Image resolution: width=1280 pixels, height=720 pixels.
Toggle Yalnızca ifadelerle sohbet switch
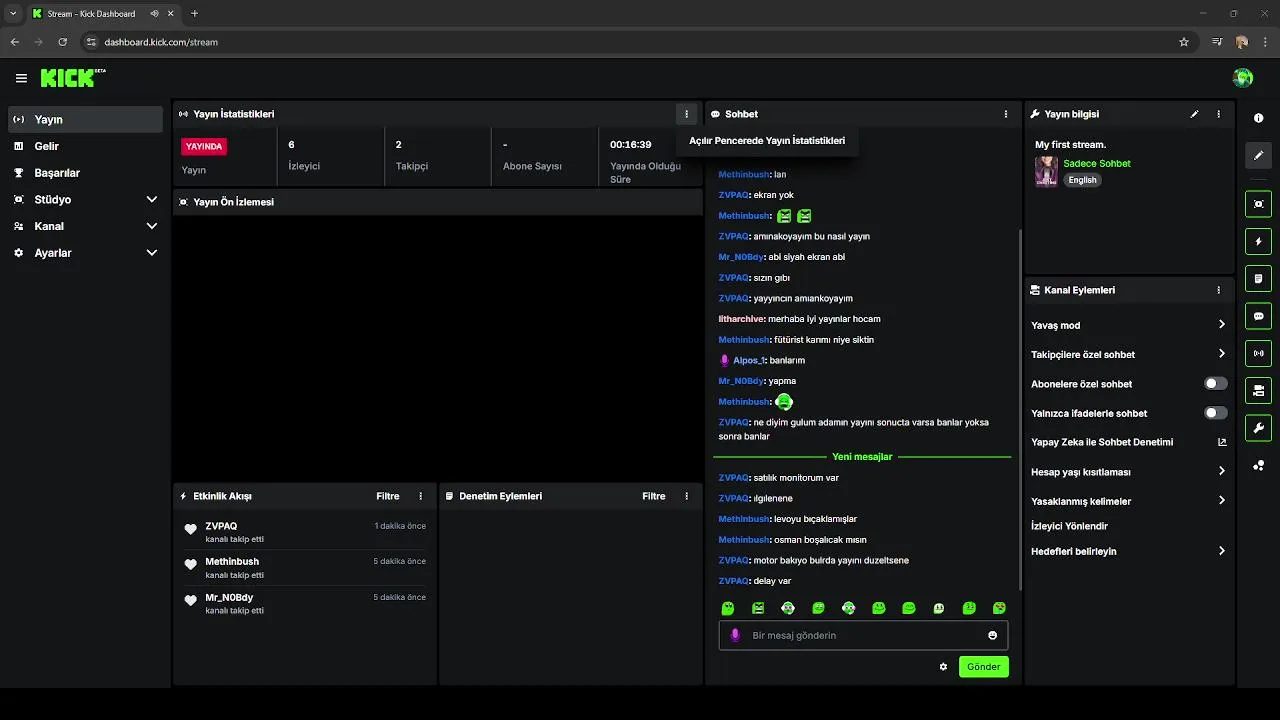(1215, 413)
